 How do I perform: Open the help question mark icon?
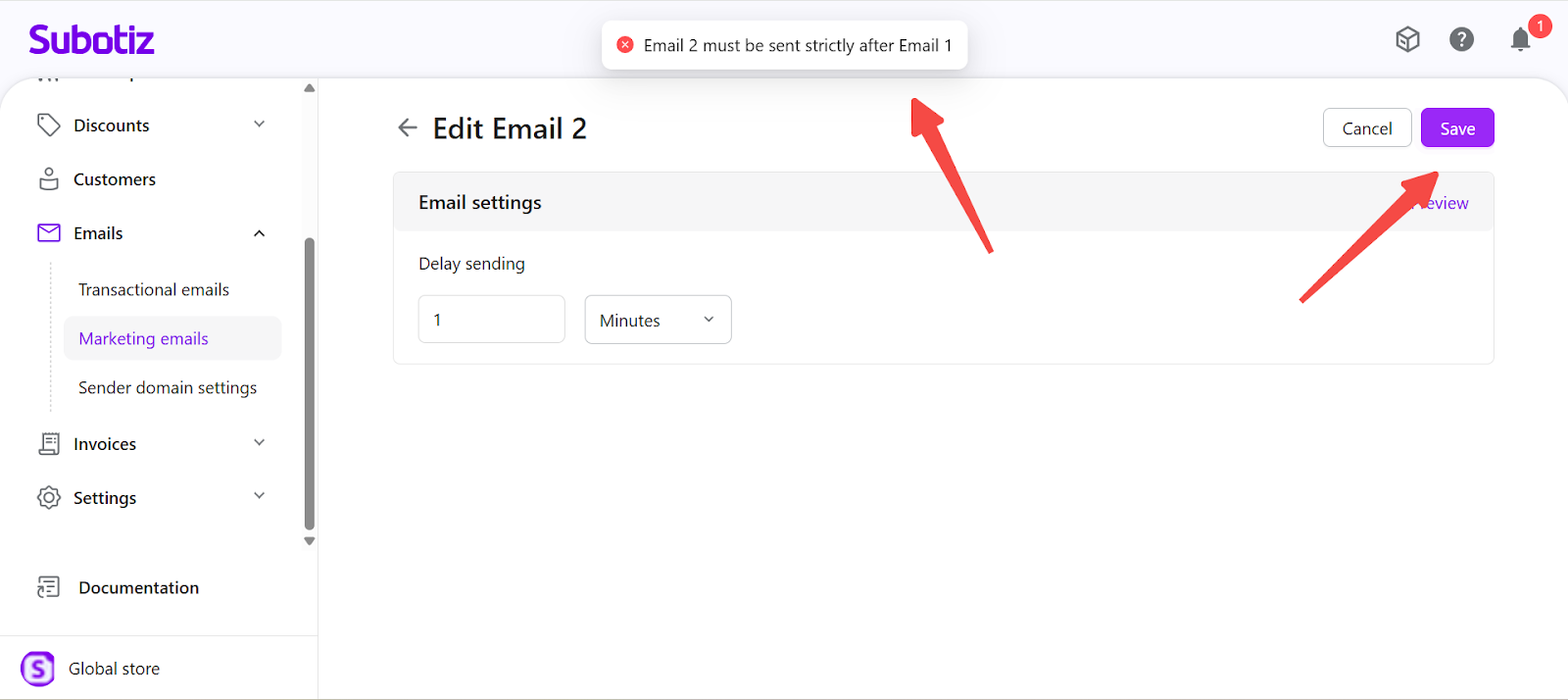1461,39
